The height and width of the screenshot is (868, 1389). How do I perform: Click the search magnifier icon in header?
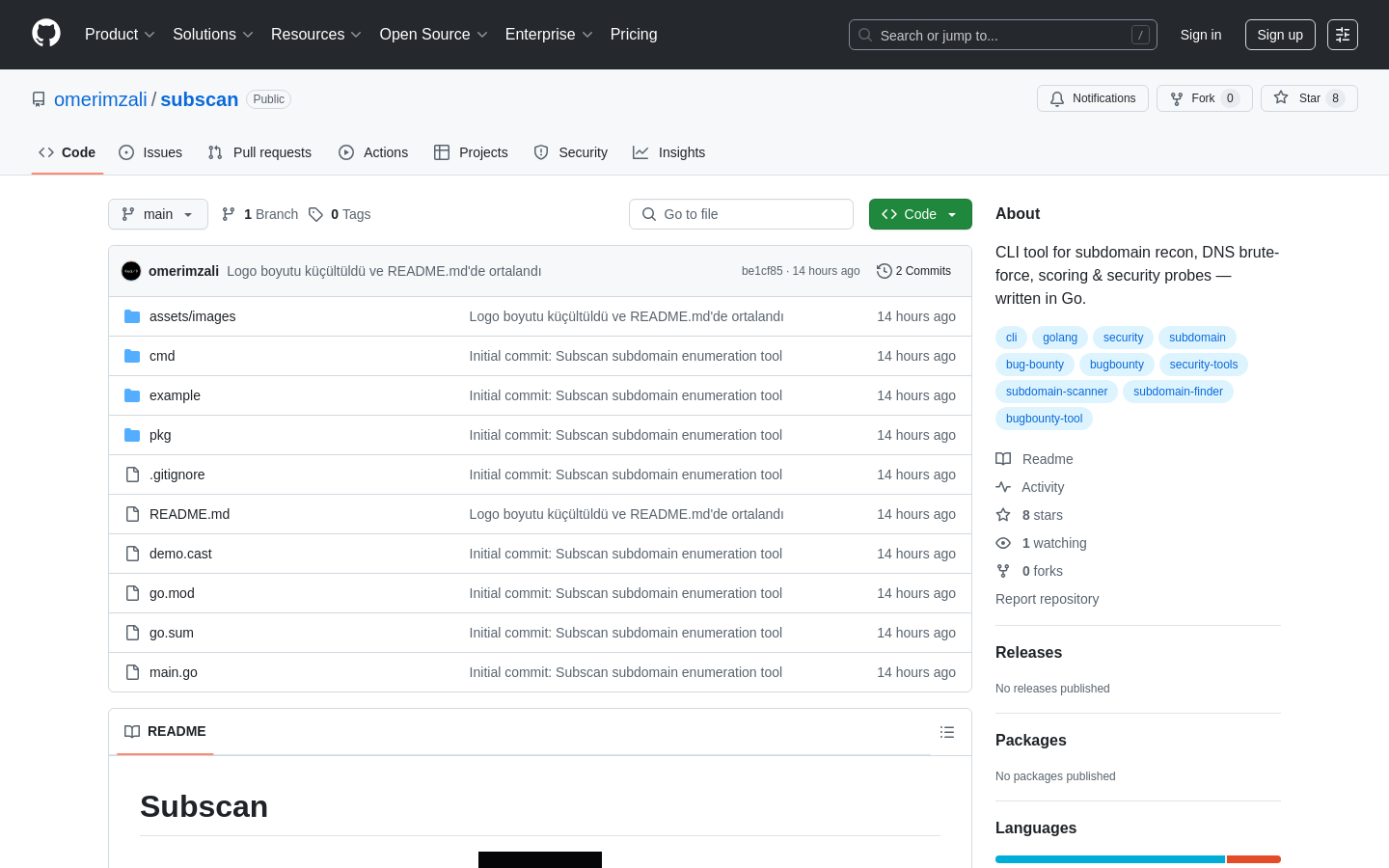coord(865,35)
